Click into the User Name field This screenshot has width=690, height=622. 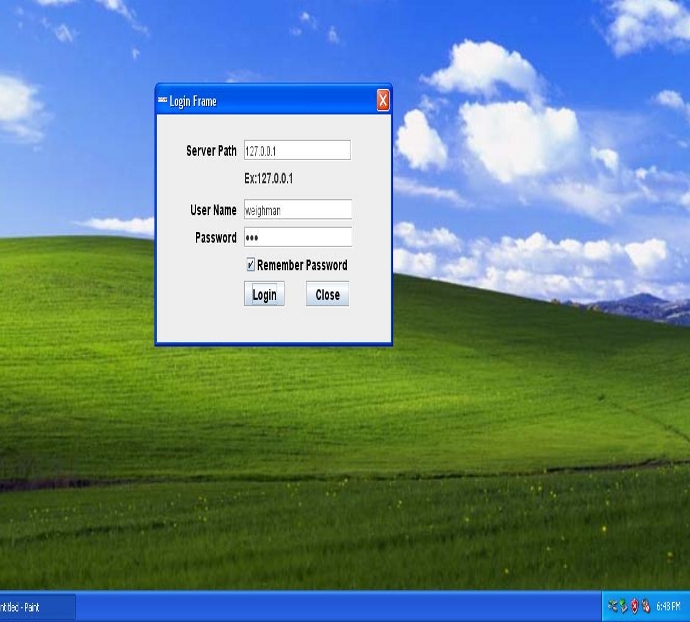pyautogui.click(x=297, y=210)
